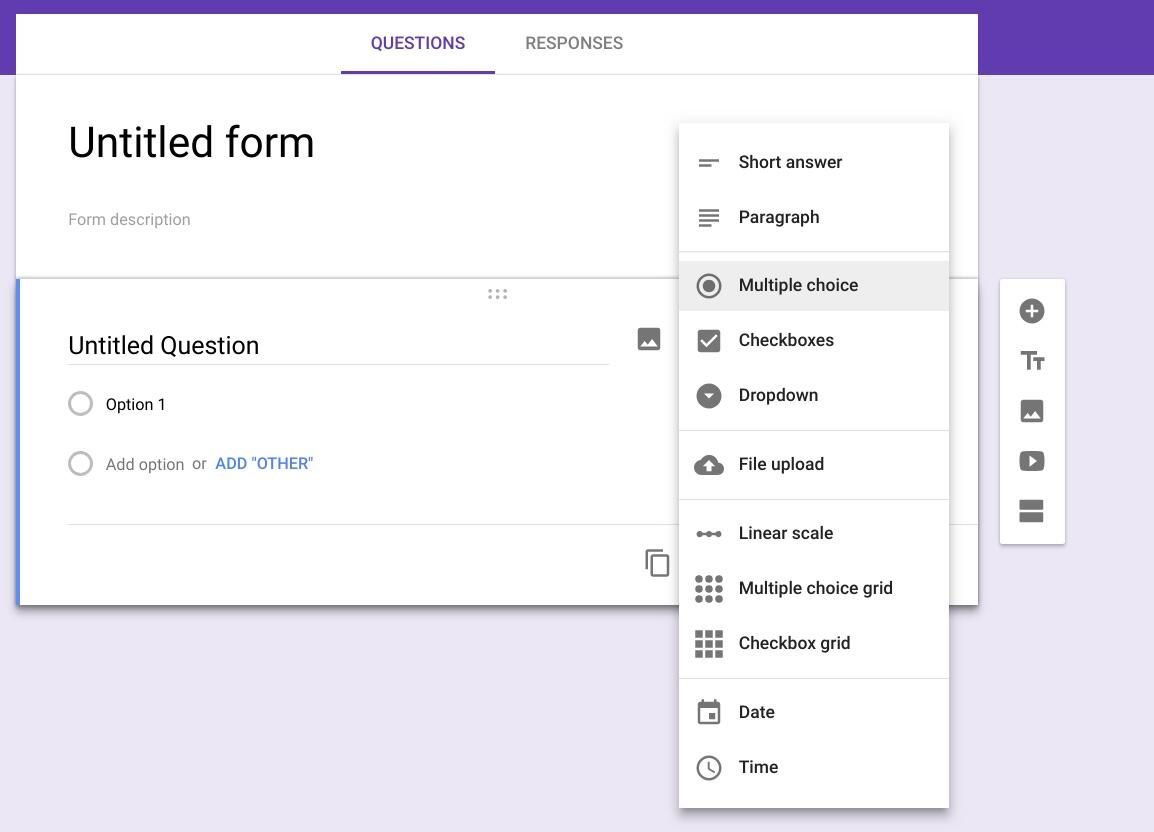
Task: Click the Untitled Question title field
Action: 338,345
